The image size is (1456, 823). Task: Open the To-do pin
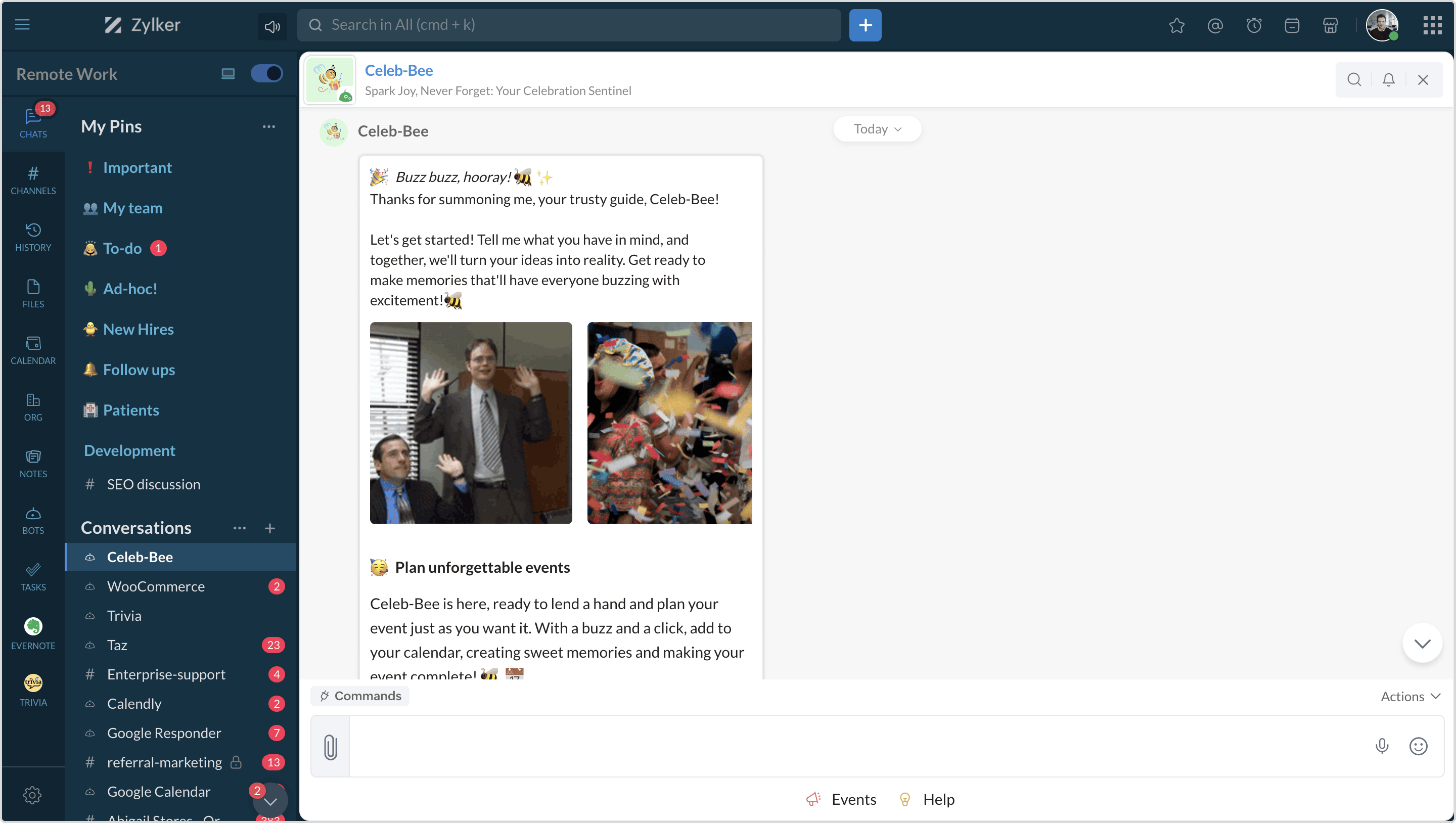click(x=123, y=248)
